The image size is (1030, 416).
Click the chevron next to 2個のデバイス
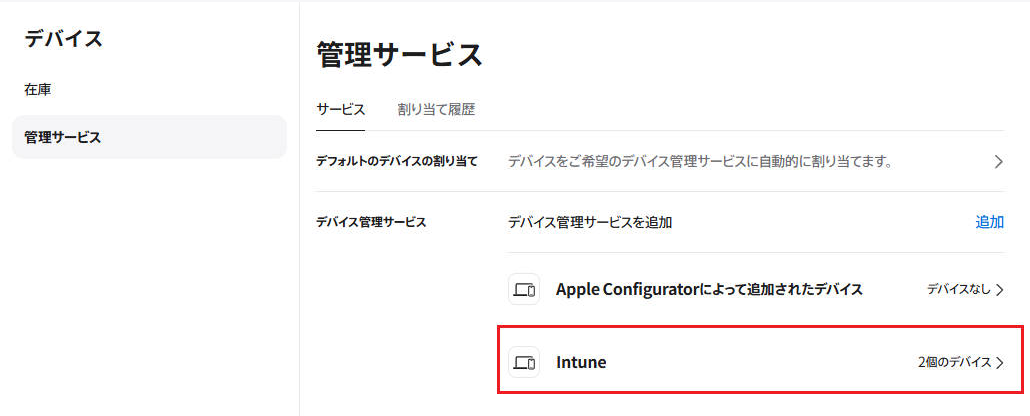1000,362
